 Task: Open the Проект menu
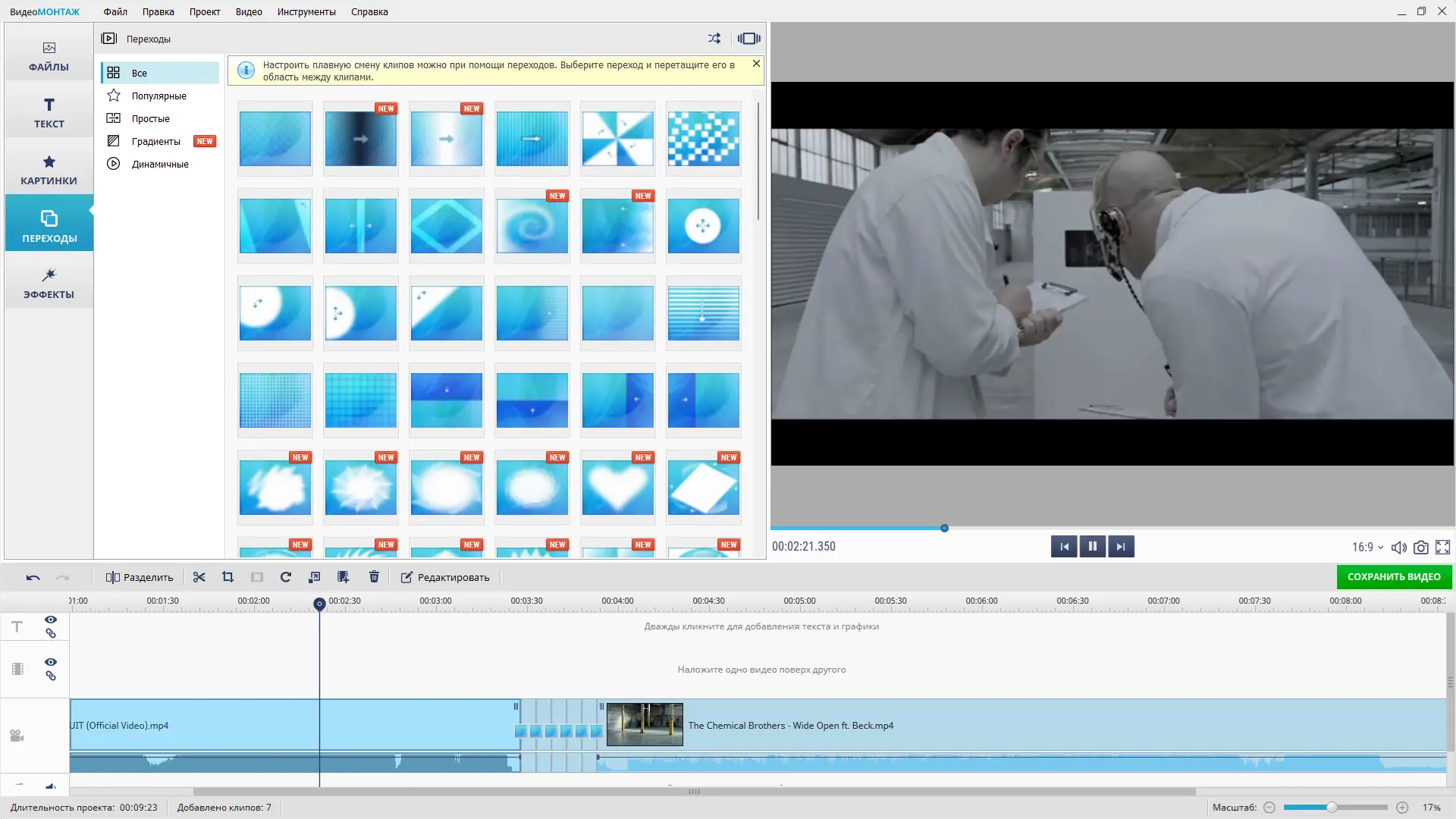click(x=205, y=11)
